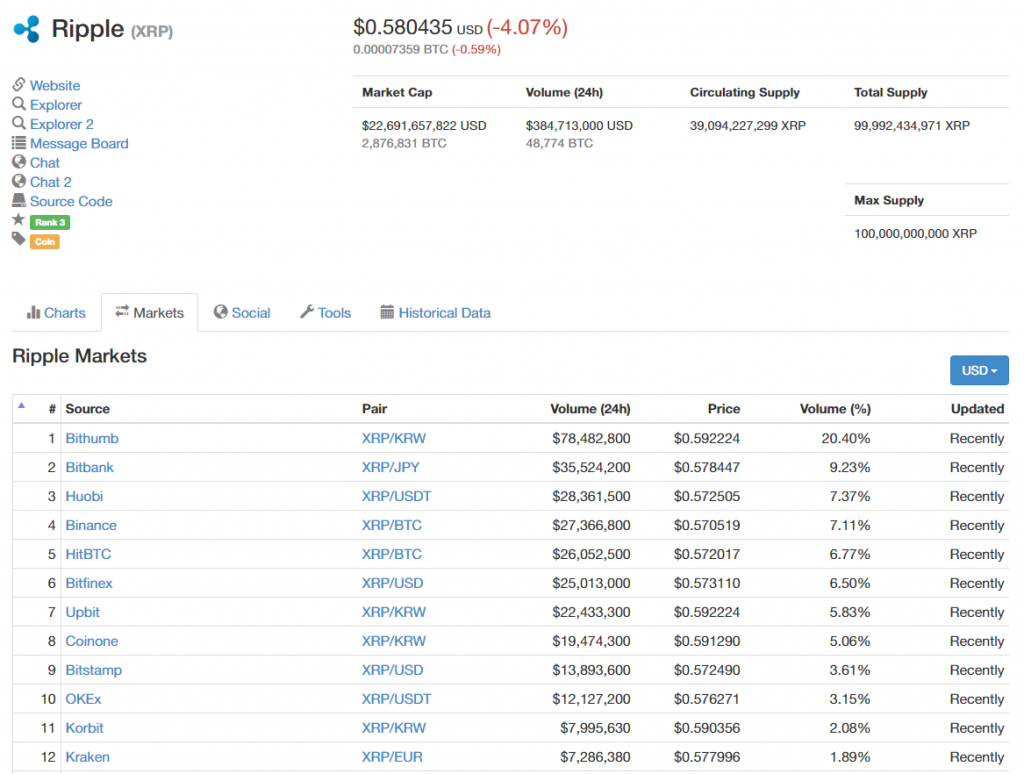Open the Huobi exchange link
The width and height of the screenshot is (1024, 774).
(x=84, y=496)
